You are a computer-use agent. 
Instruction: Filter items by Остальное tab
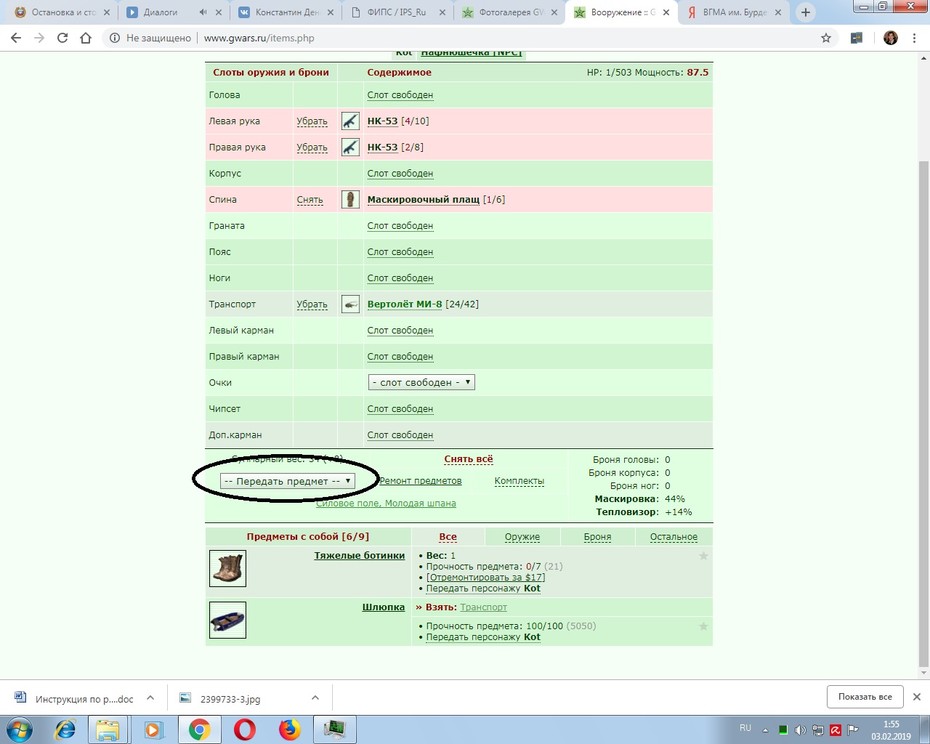tap(673, 537)
